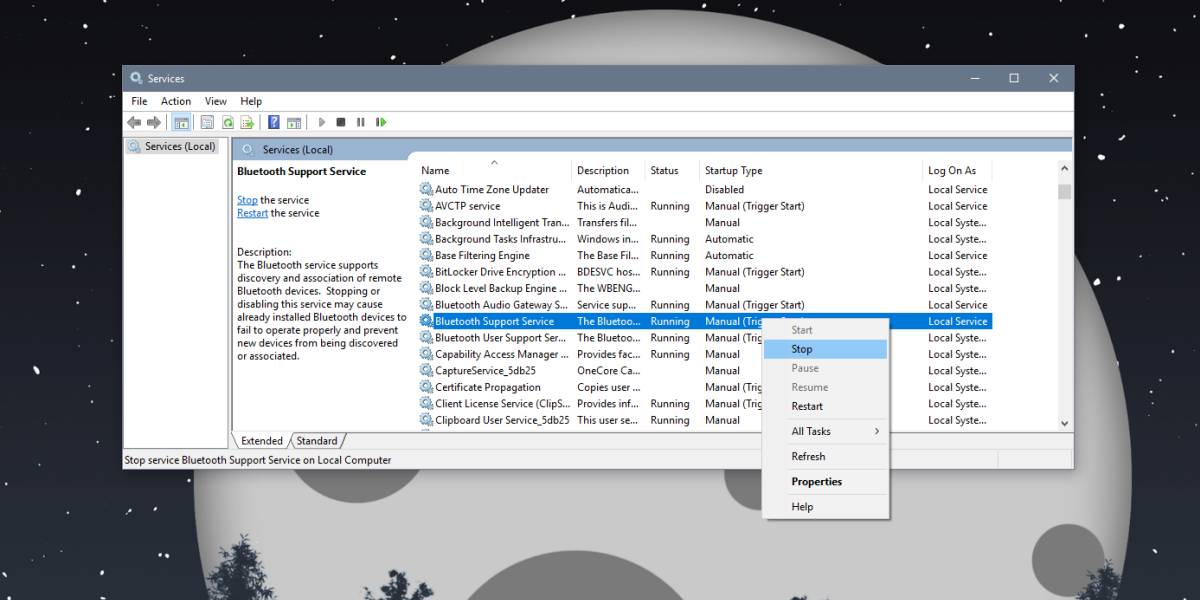This screenshot has width=1200, height=600.
Task: Open the Properties dialog using the toolbar icon
Action: (x=207, y=122)
